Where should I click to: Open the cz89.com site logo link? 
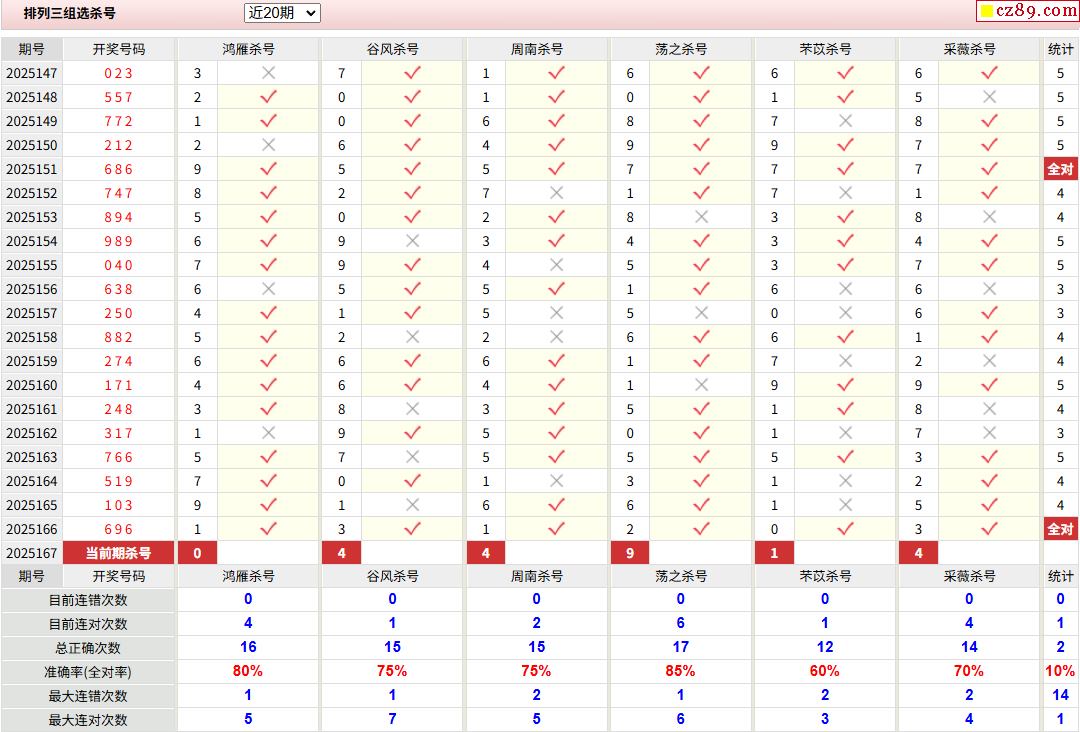click(1028, 10)
